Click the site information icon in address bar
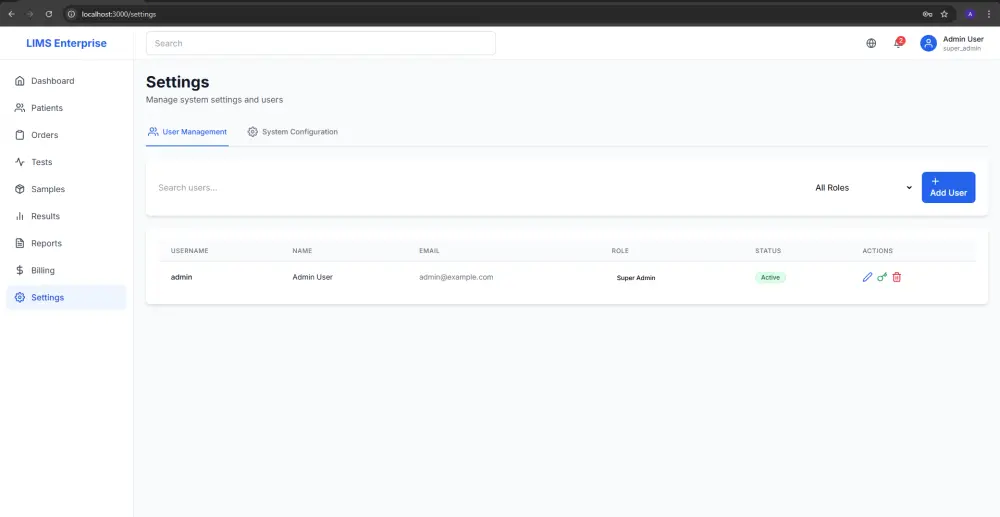The image size is (1000, 517). pyautogui.click(x=71, y=13)
